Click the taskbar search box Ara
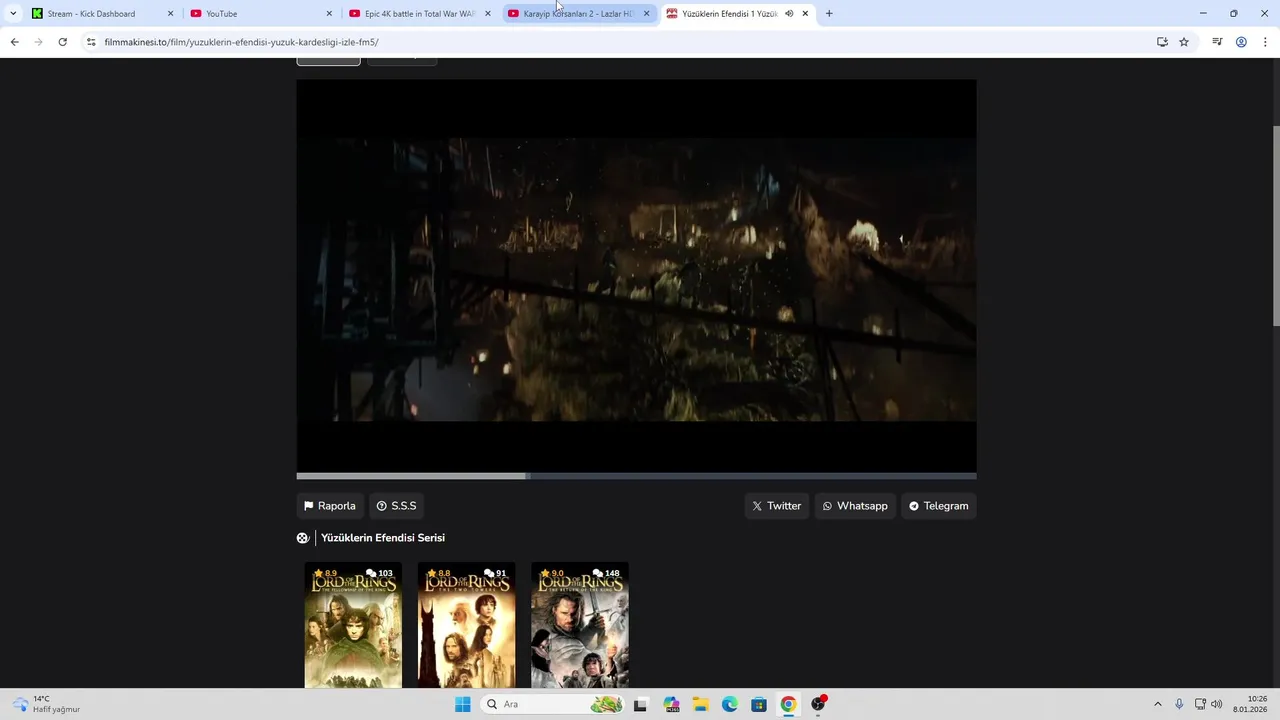1280x720 pixels. (553, 704)
